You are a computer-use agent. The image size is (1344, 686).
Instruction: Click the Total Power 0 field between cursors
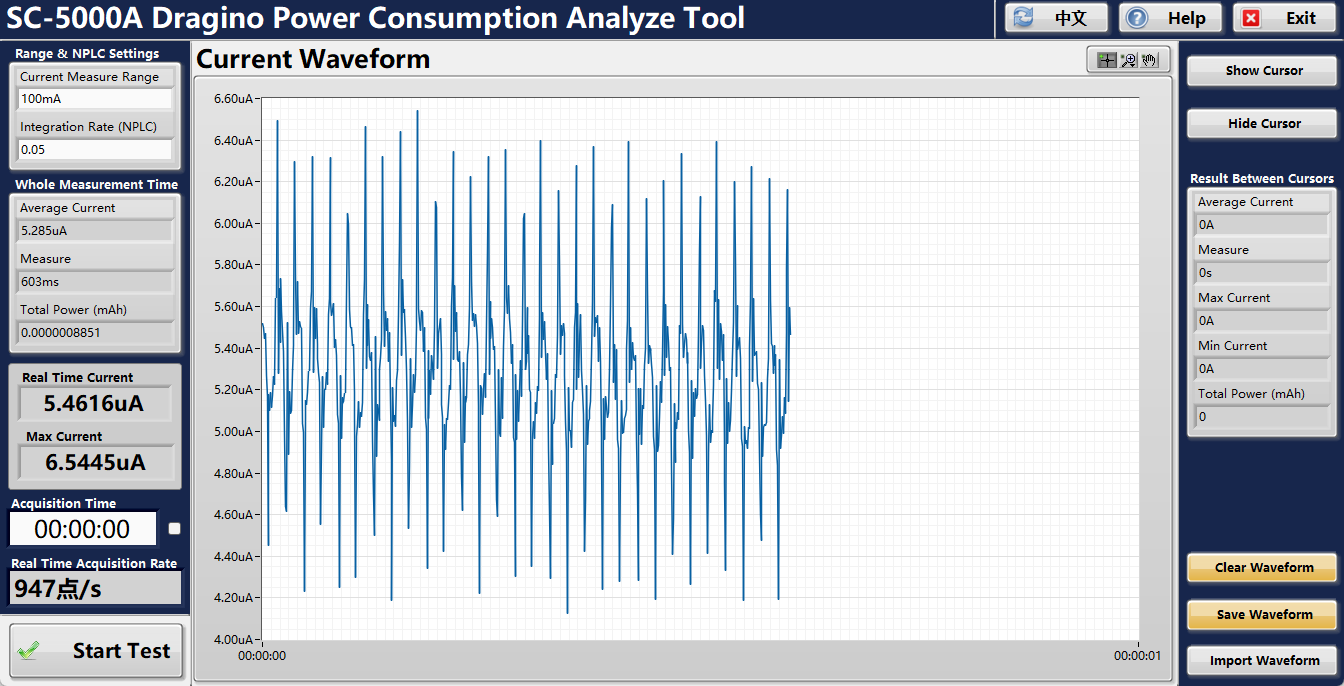[x=1262, y=417]
